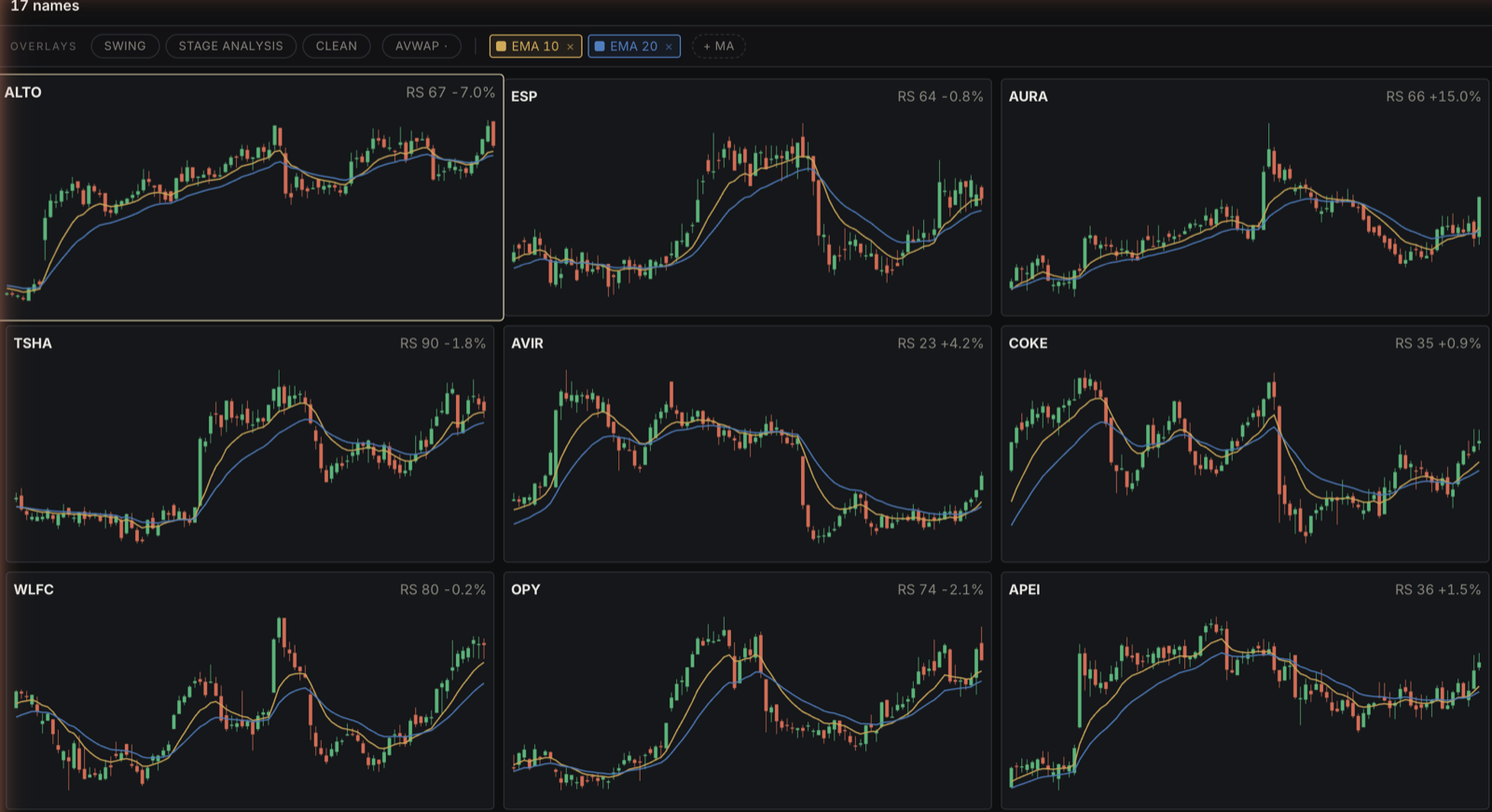Click the TSHA ticker label

33,343
